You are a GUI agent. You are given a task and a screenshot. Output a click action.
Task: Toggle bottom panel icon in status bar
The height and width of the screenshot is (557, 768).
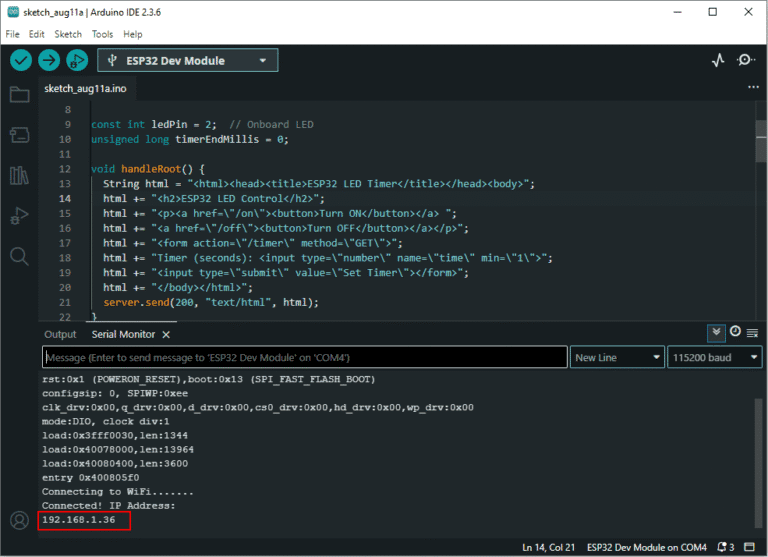coord(749,547)
